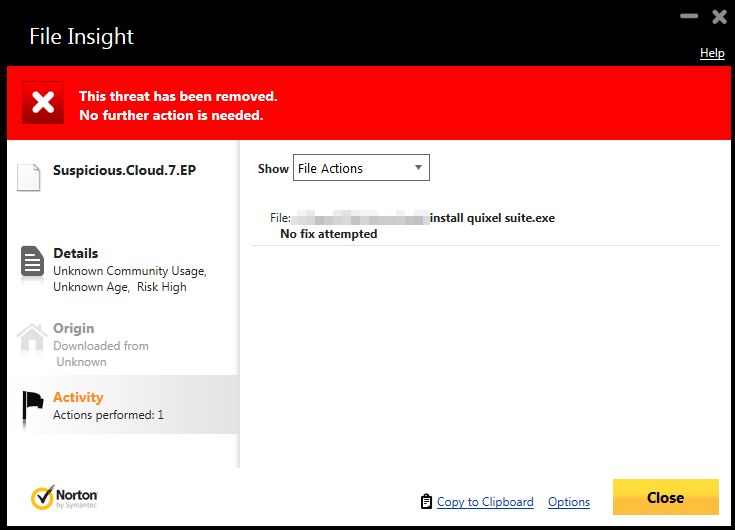
Task: Select the Activity tab
Action: pos(123,405)
